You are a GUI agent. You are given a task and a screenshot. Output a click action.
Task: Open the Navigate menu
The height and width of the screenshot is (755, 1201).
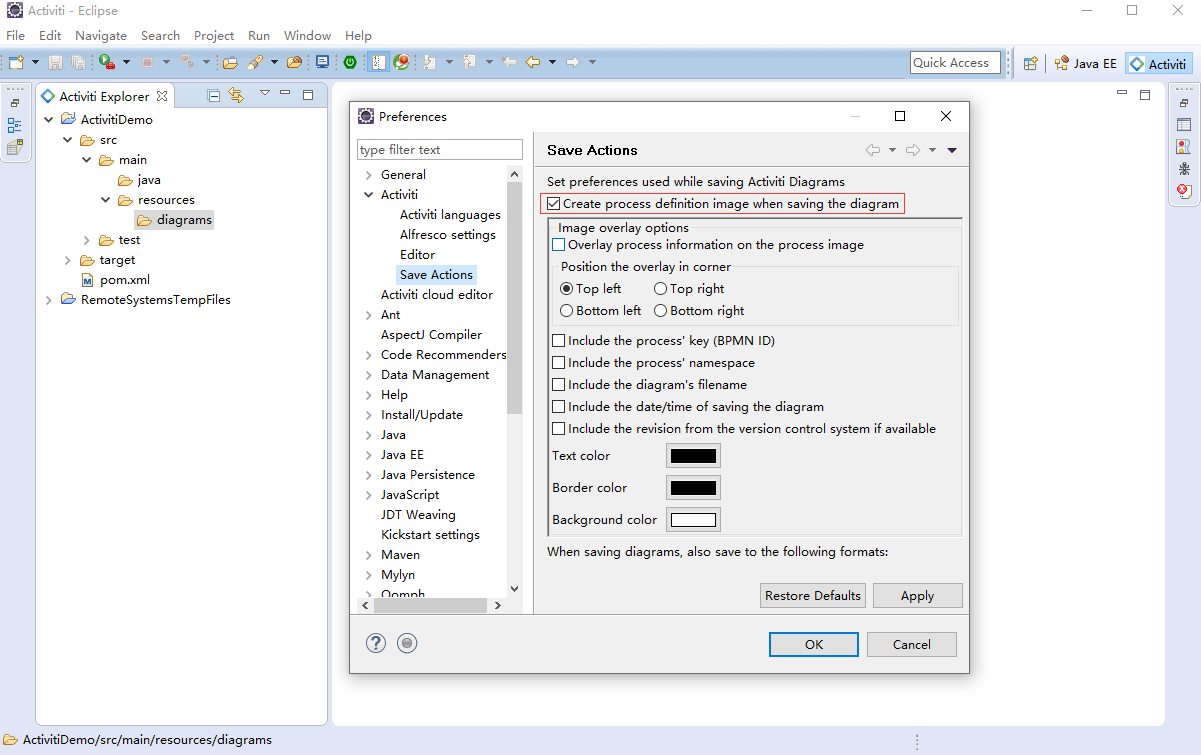click(101, 35)
